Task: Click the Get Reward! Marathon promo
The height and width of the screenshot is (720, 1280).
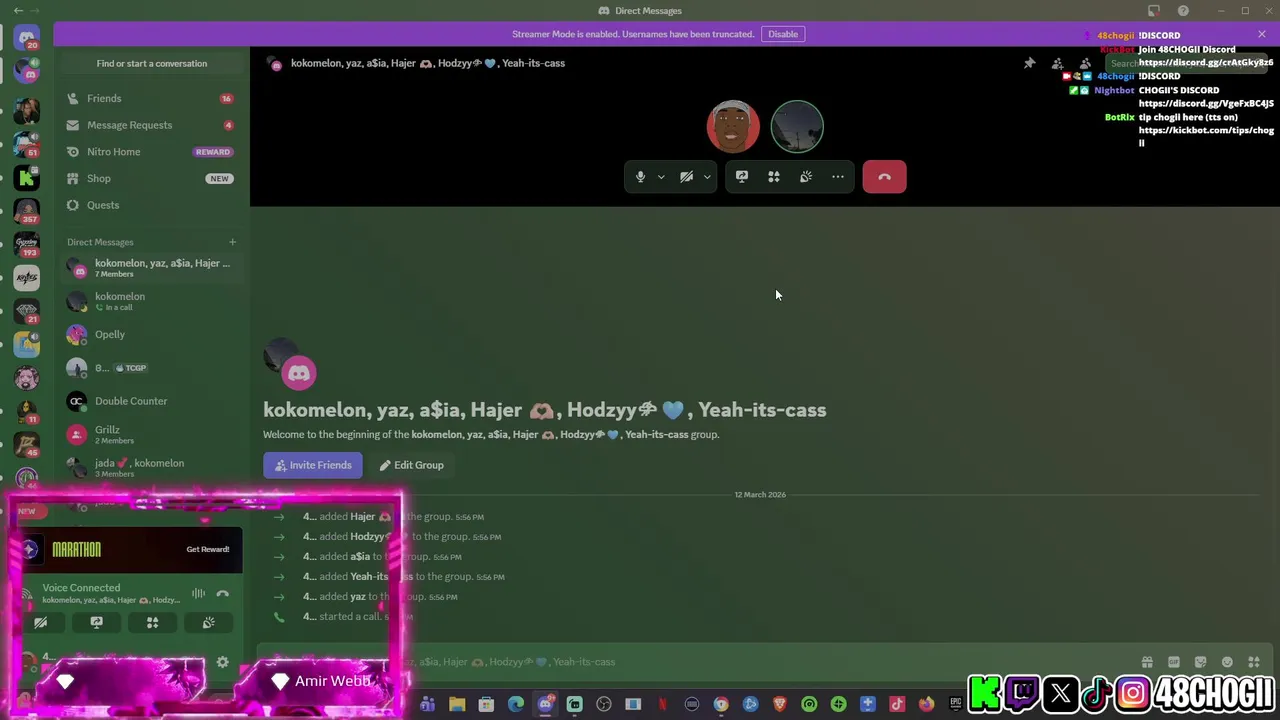Action: coord(207,549)
